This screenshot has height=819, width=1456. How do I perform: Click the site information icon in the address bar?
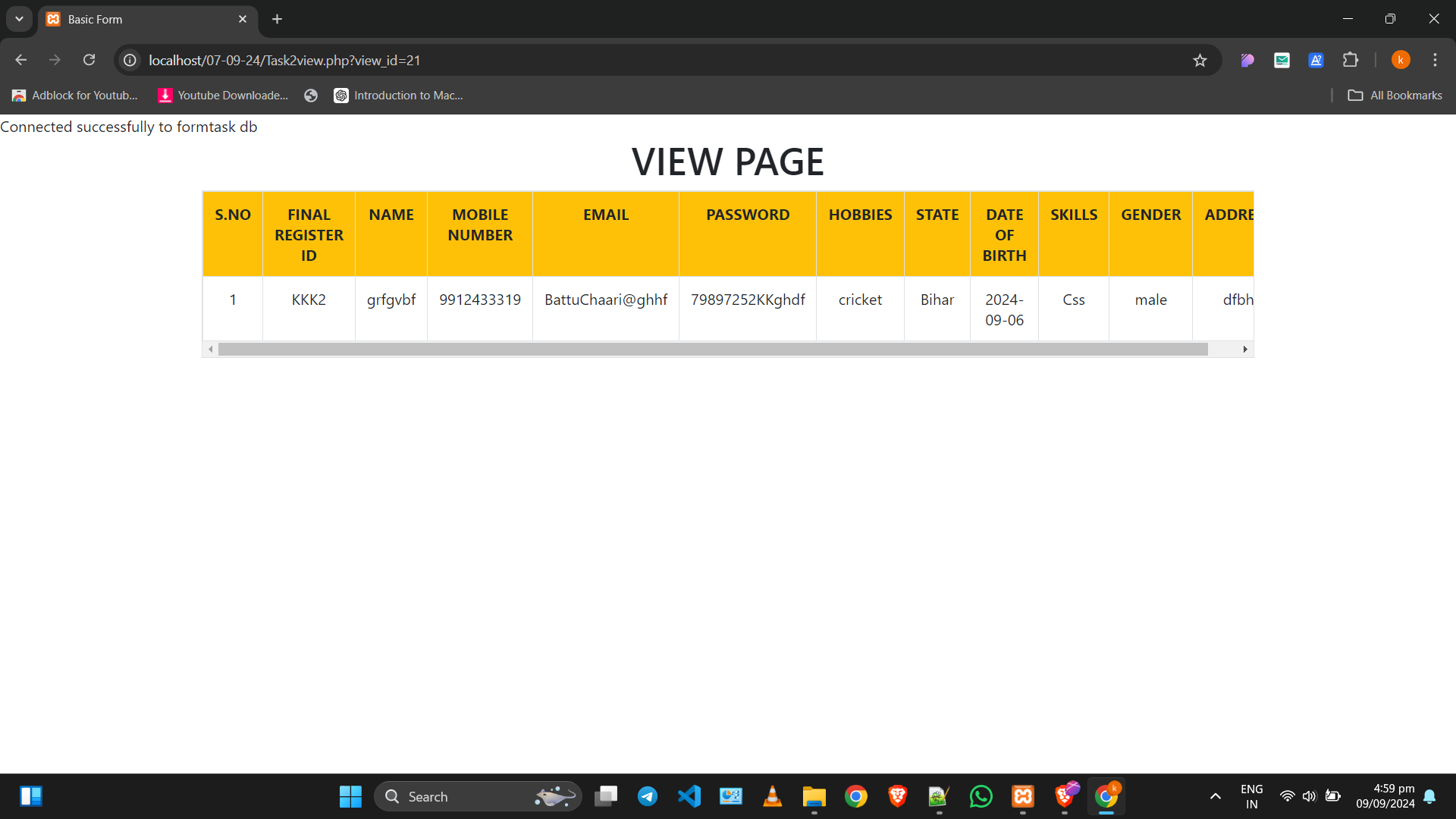pos(130,60)
